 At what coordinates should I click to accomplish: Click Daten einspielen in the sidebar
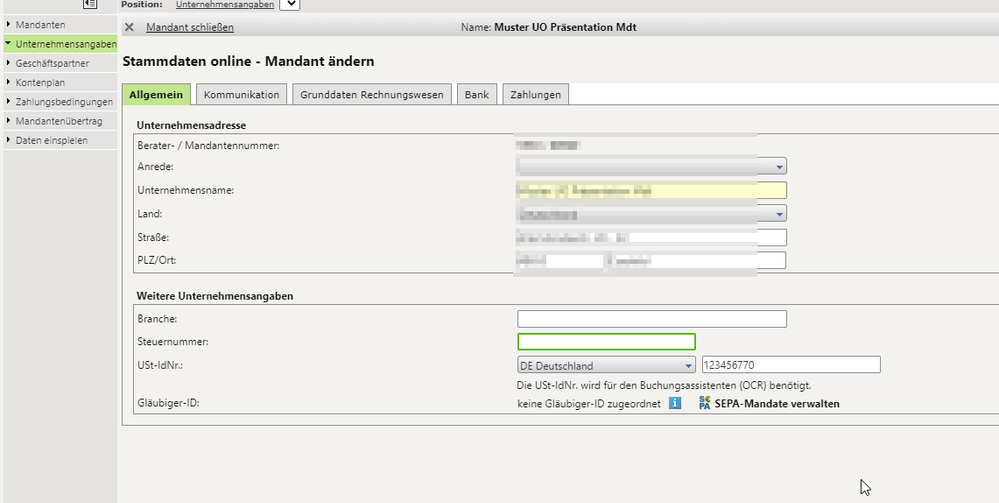pyautogui.click(x=52, y=140)
